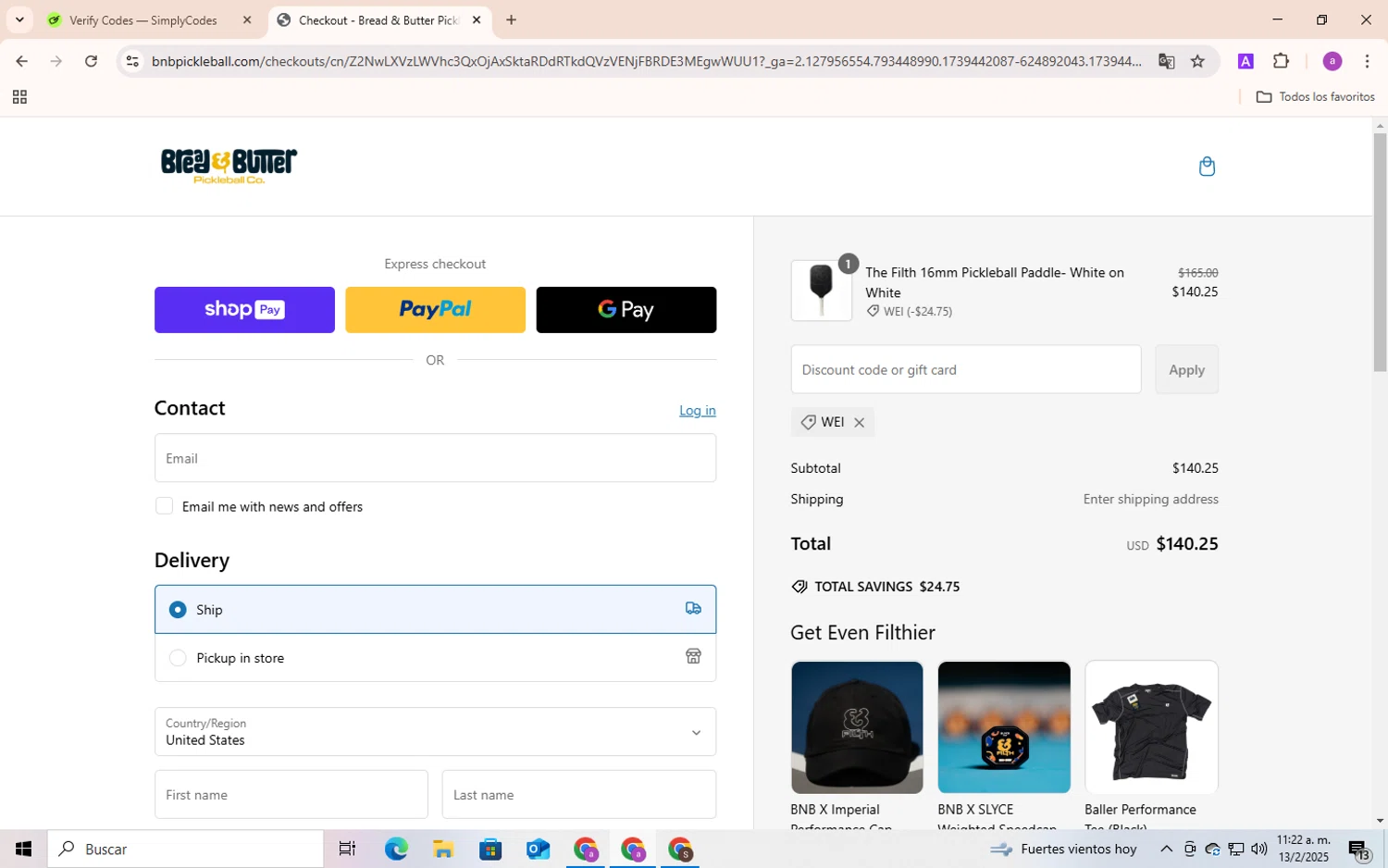
Task: Click the Bread & Butter Pickleball logo
Action: (229, 166)
